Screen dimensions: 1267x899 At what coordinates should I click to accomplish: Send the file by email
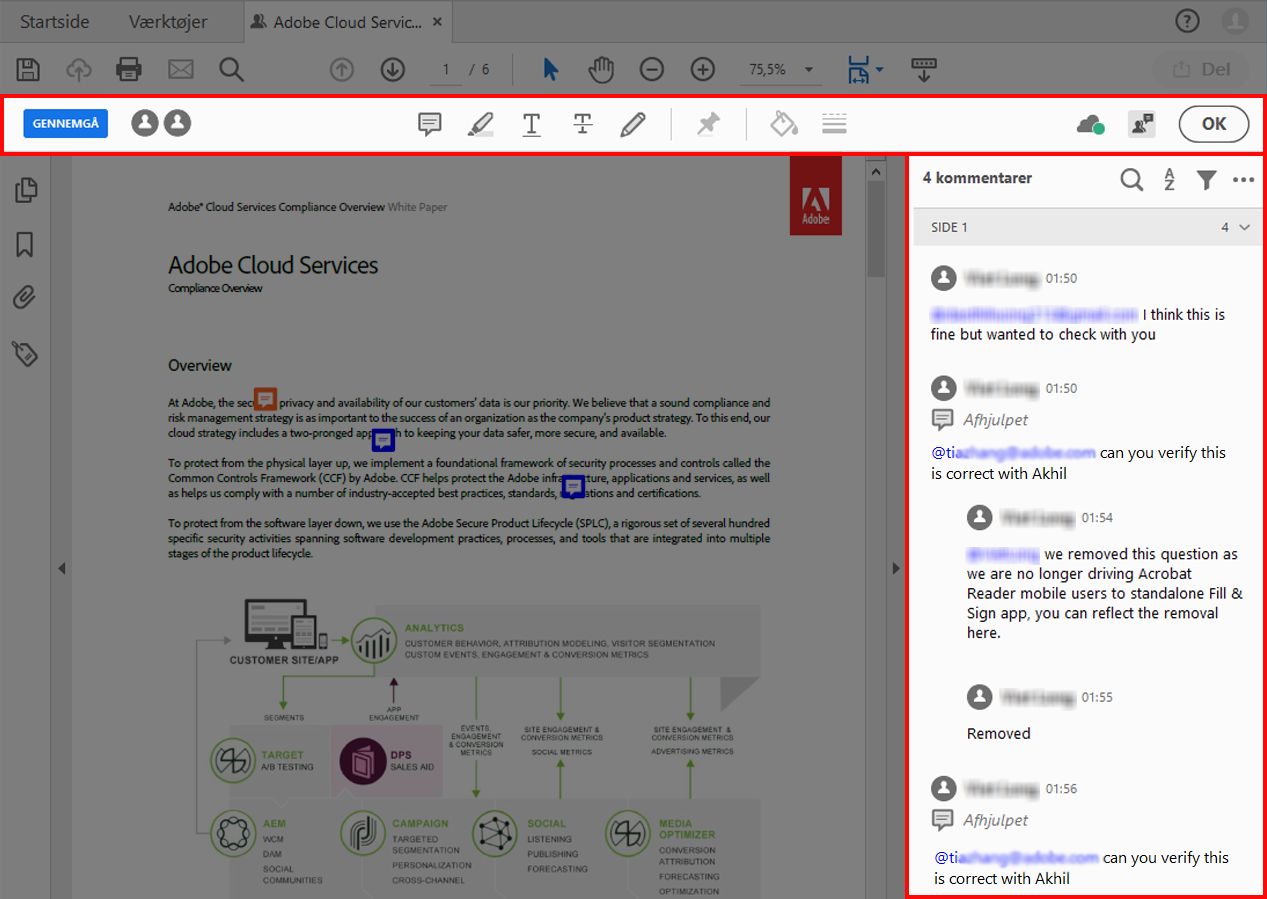click(181, 69)
